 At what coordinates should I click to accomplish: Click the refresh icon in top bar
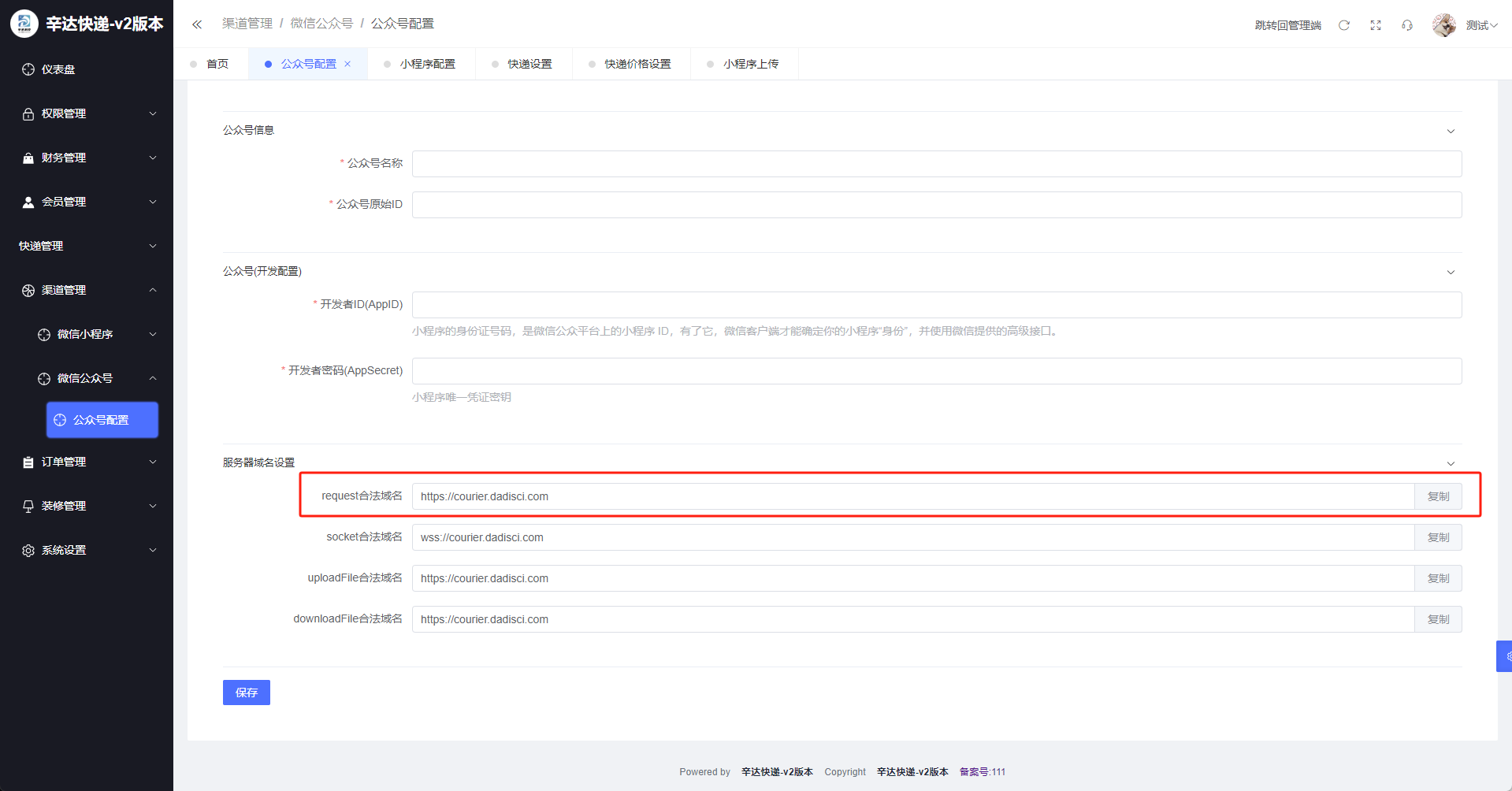(1344, 25)
